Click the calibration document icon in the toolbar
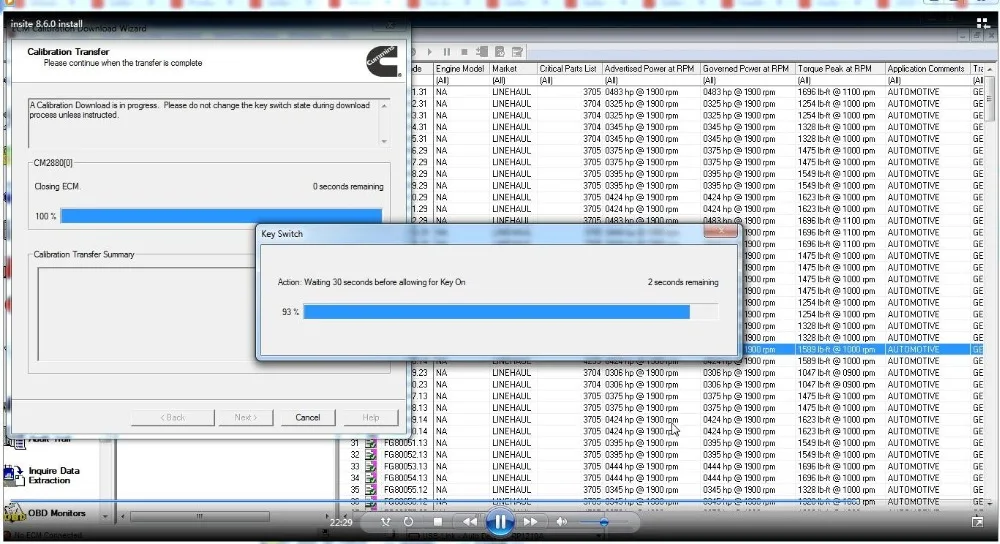The image size is (1000, 544). click(x=500, y=52)
